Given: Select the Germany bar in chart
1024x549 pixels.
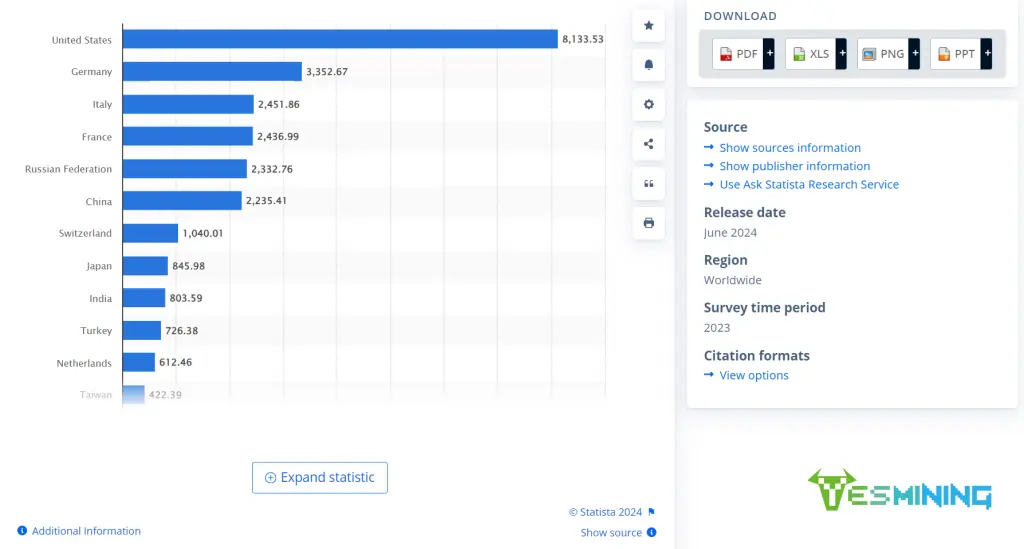Looking at the screenshot, I should pyautogui.click(x=212, y=72).
